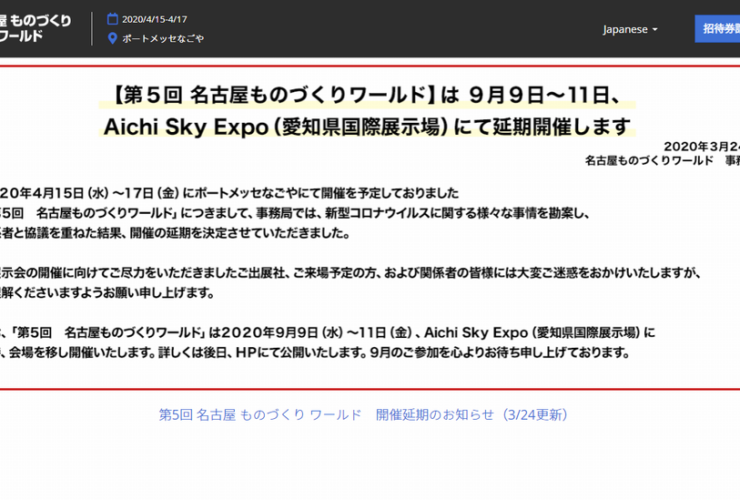This screenshot has width=740, height=500.
Task: Click the announcement date 2020年3月24
Action: tap(702, 146)
